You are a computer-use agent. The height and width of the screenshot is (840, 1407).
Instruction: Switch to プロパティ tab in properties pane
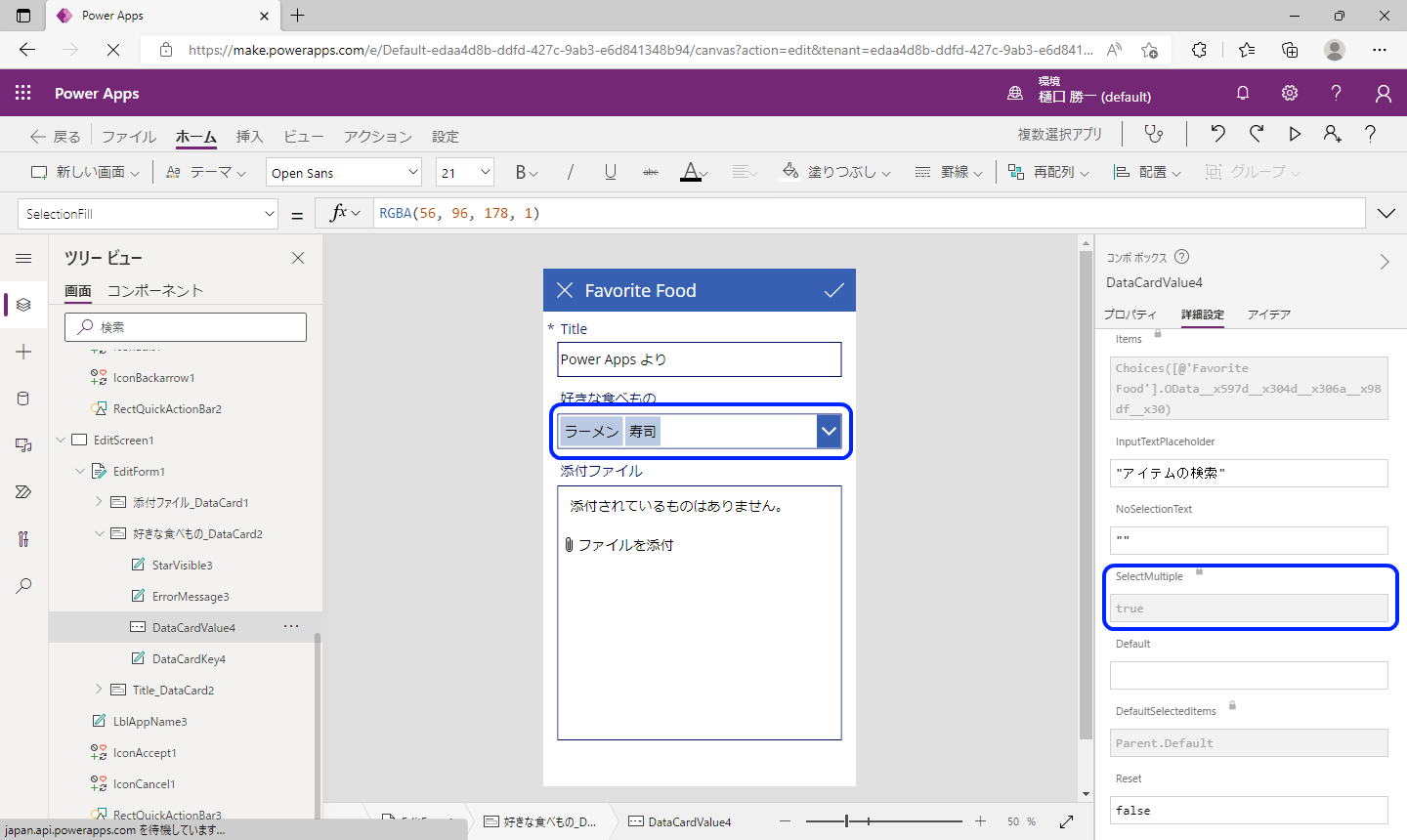(x=1130, y=315)
